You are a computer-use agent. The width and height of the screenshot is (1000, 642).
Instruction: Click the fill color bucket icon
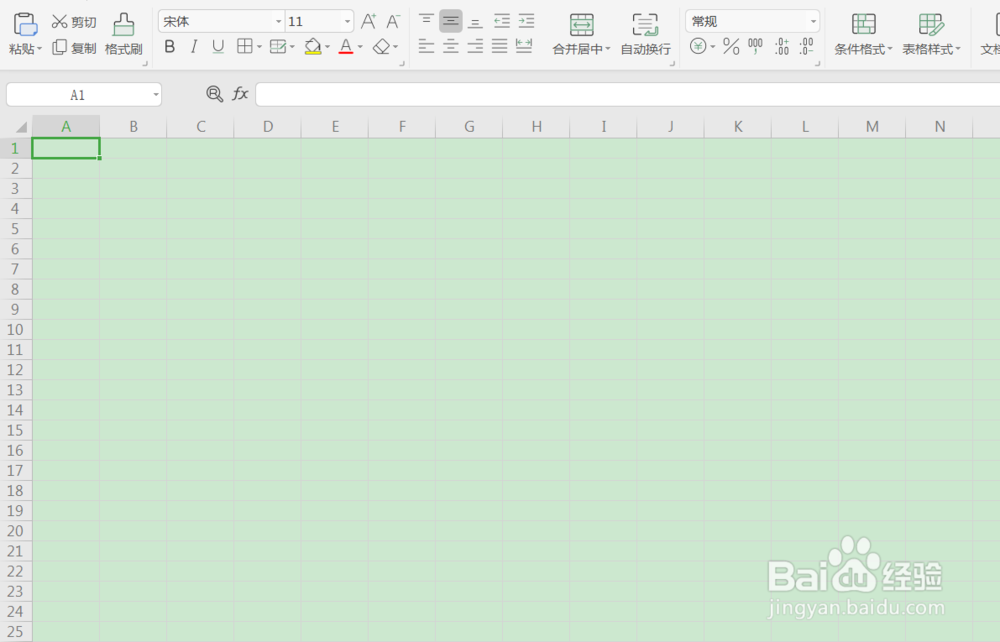pos(312,47)
